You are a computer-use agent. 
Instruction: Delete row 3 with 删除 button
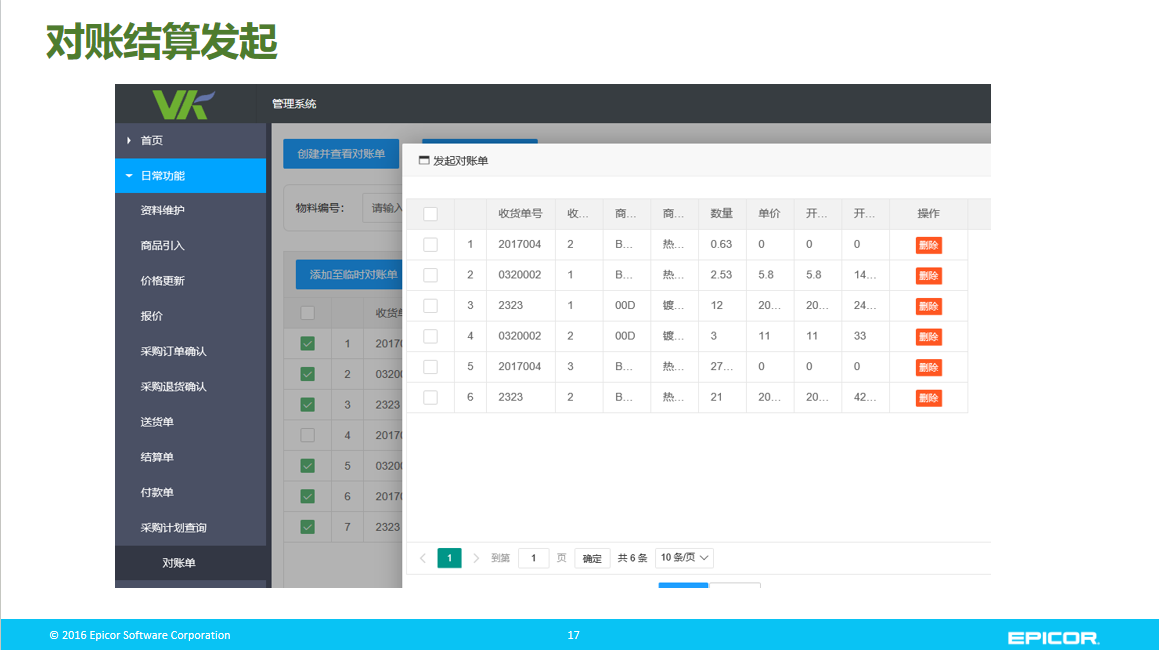coord(928,306)
